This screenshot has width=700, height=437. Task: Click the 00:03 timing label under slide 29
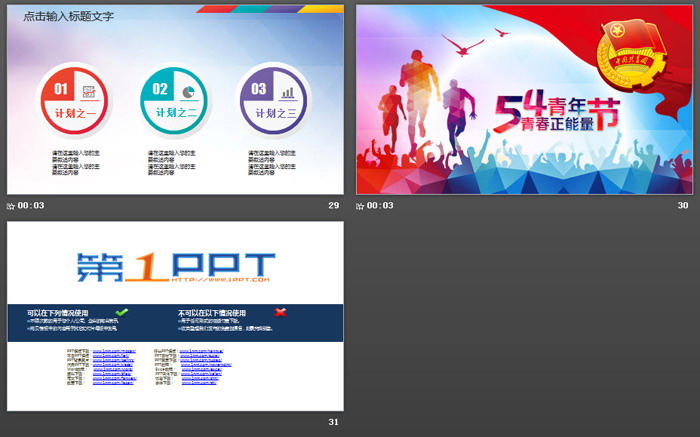point(32,206)
